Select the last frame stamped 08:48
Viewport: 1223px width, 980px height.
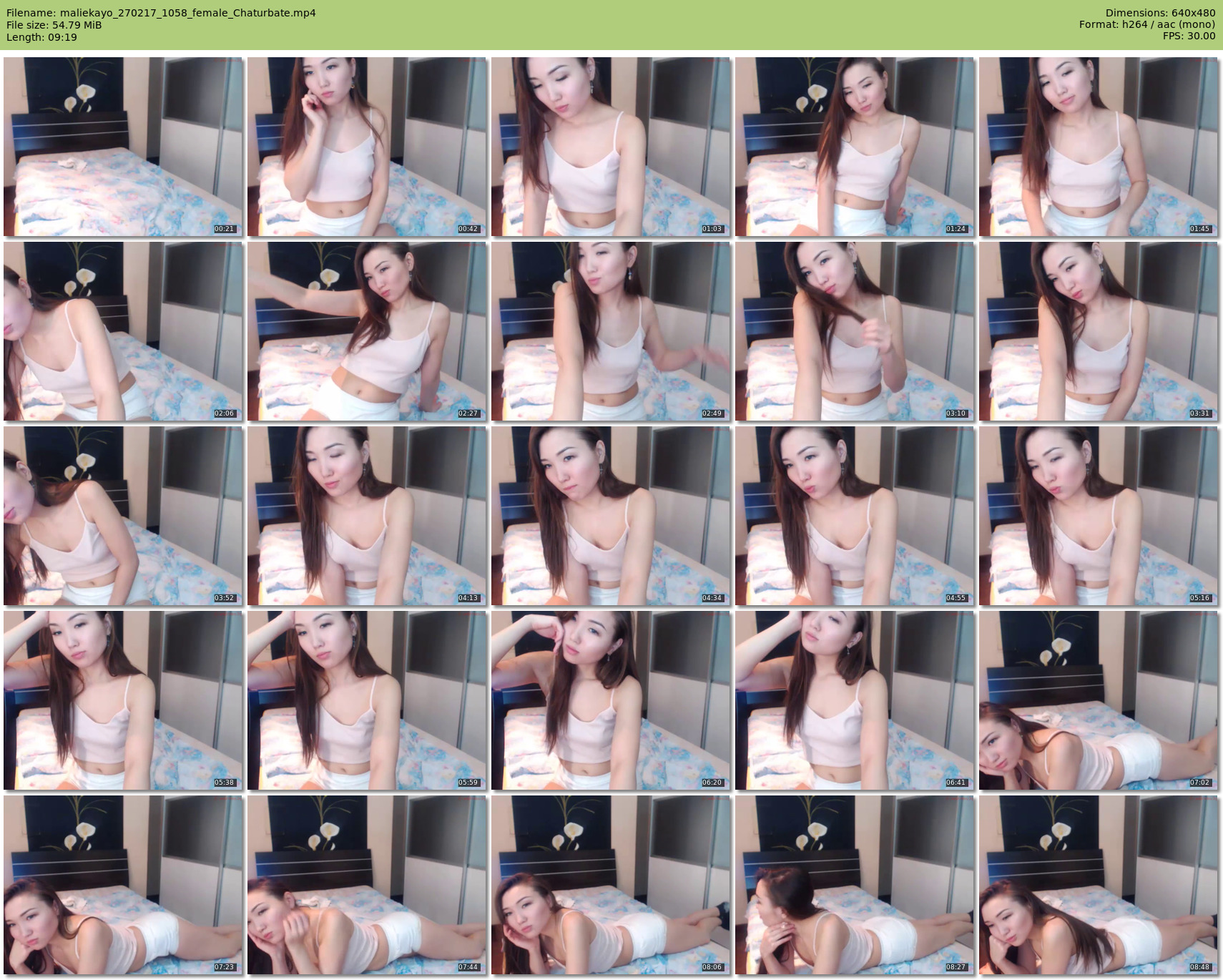[1099, 885]
